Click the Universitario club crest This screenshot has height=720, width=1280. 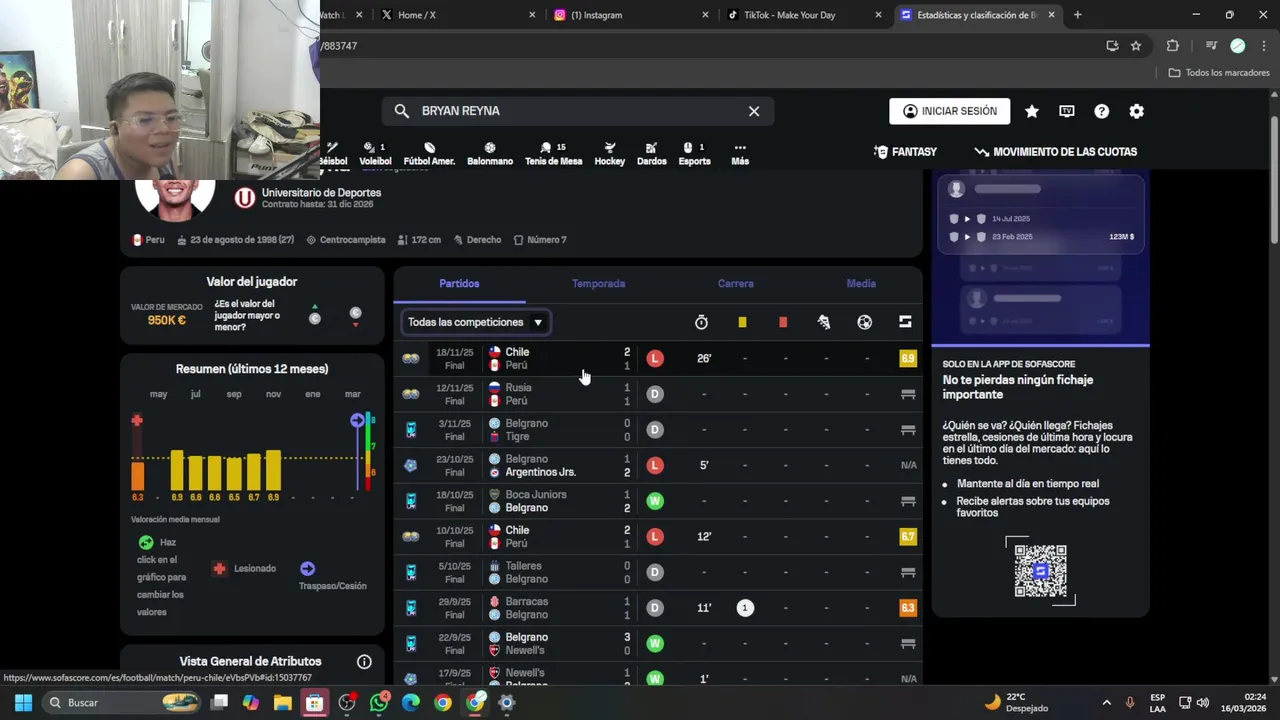point(244,198)
